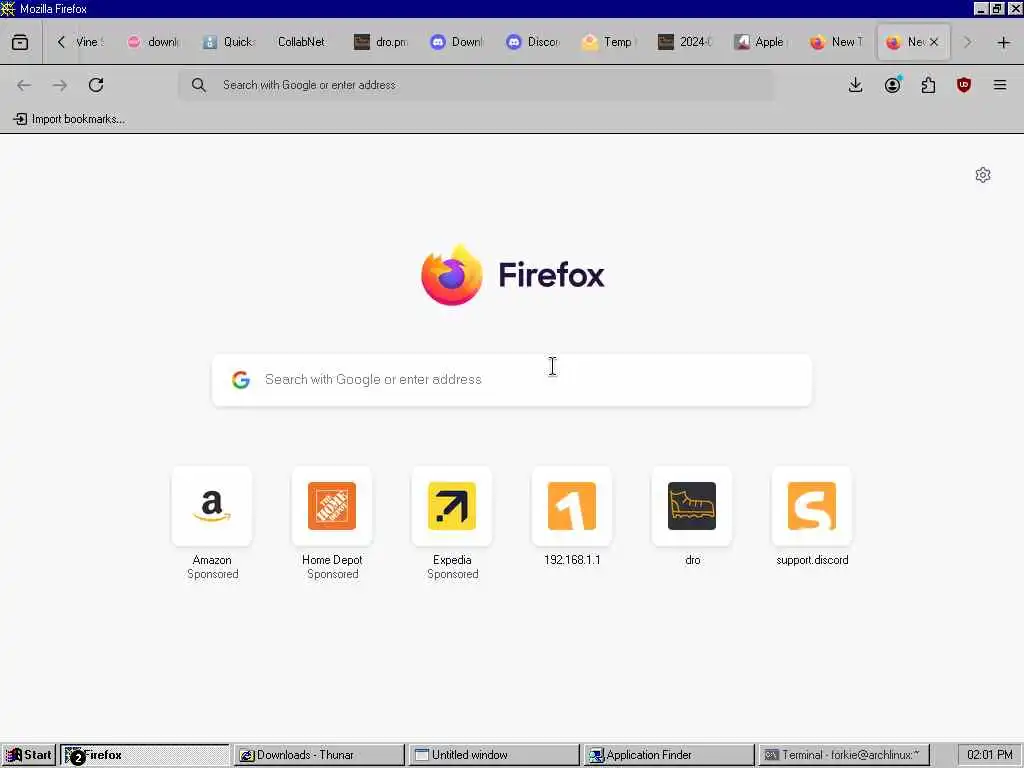1024x768 pixels.
Task: Open the Firefox account menu
Action: coord(892,85)
